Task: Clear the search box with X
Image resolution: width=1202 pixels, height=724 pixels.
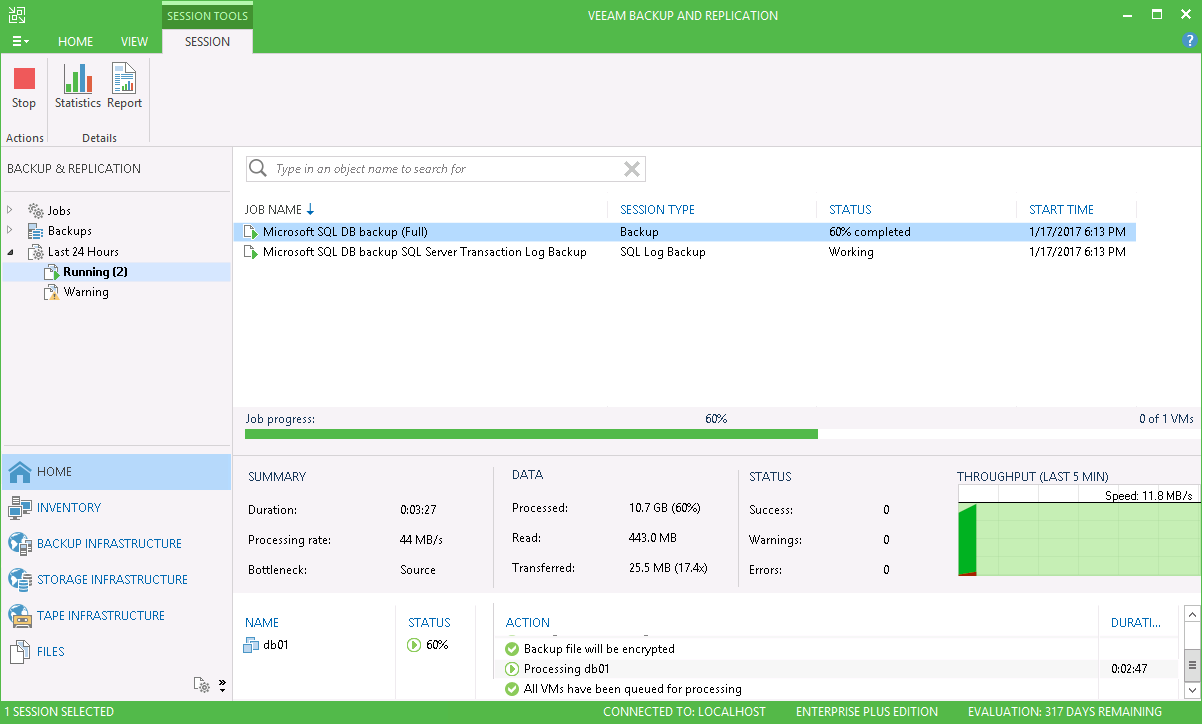Action: tap(632, 169)
